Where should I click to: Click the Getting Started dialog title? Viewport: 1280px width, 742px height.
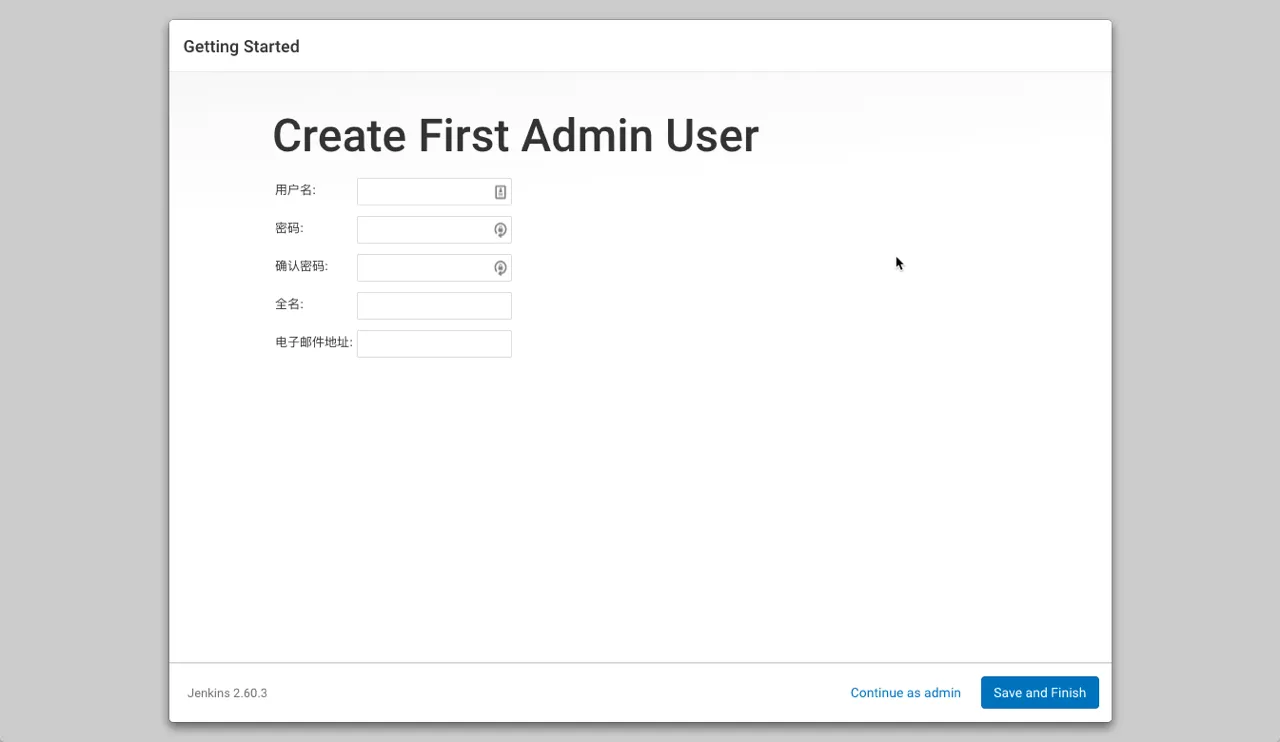point(241,47)
